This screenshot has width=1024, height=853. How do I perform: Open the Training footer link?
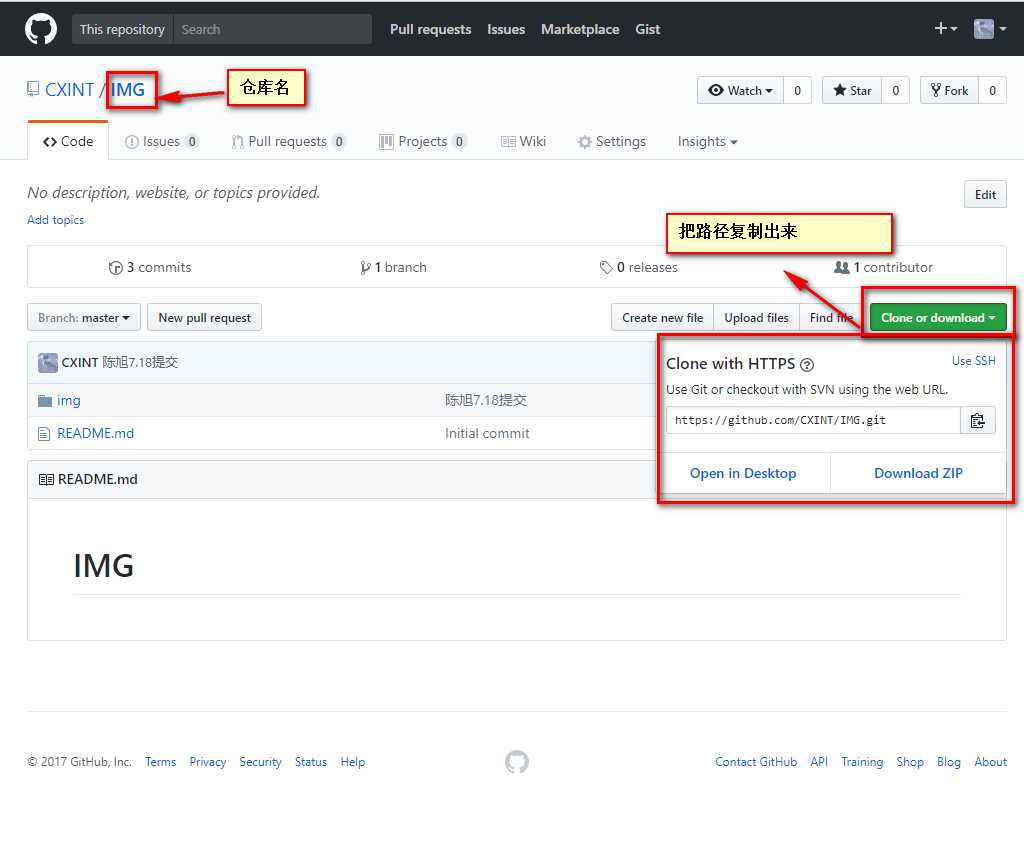pyautogui.click(x=862, y=762)
